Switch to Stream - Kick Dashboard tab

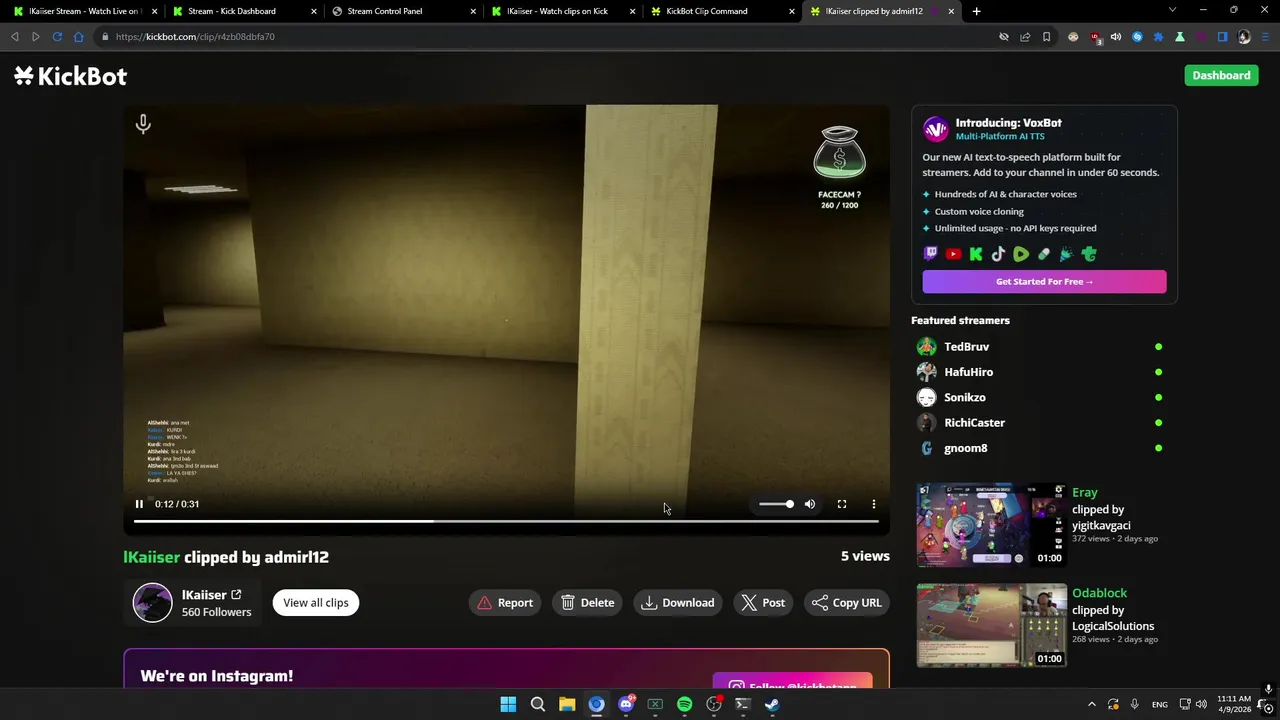(x=241, y=11)
